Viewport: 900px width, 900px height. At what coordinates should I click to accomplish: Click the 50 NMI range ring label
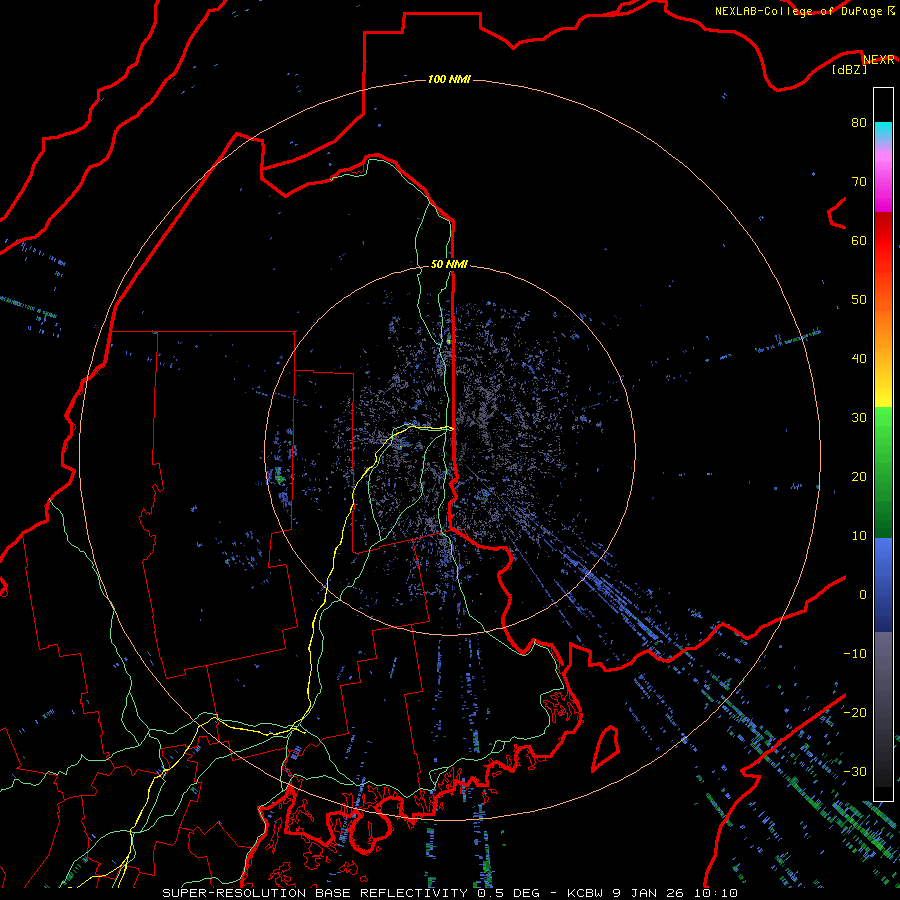tap(449, 264)
